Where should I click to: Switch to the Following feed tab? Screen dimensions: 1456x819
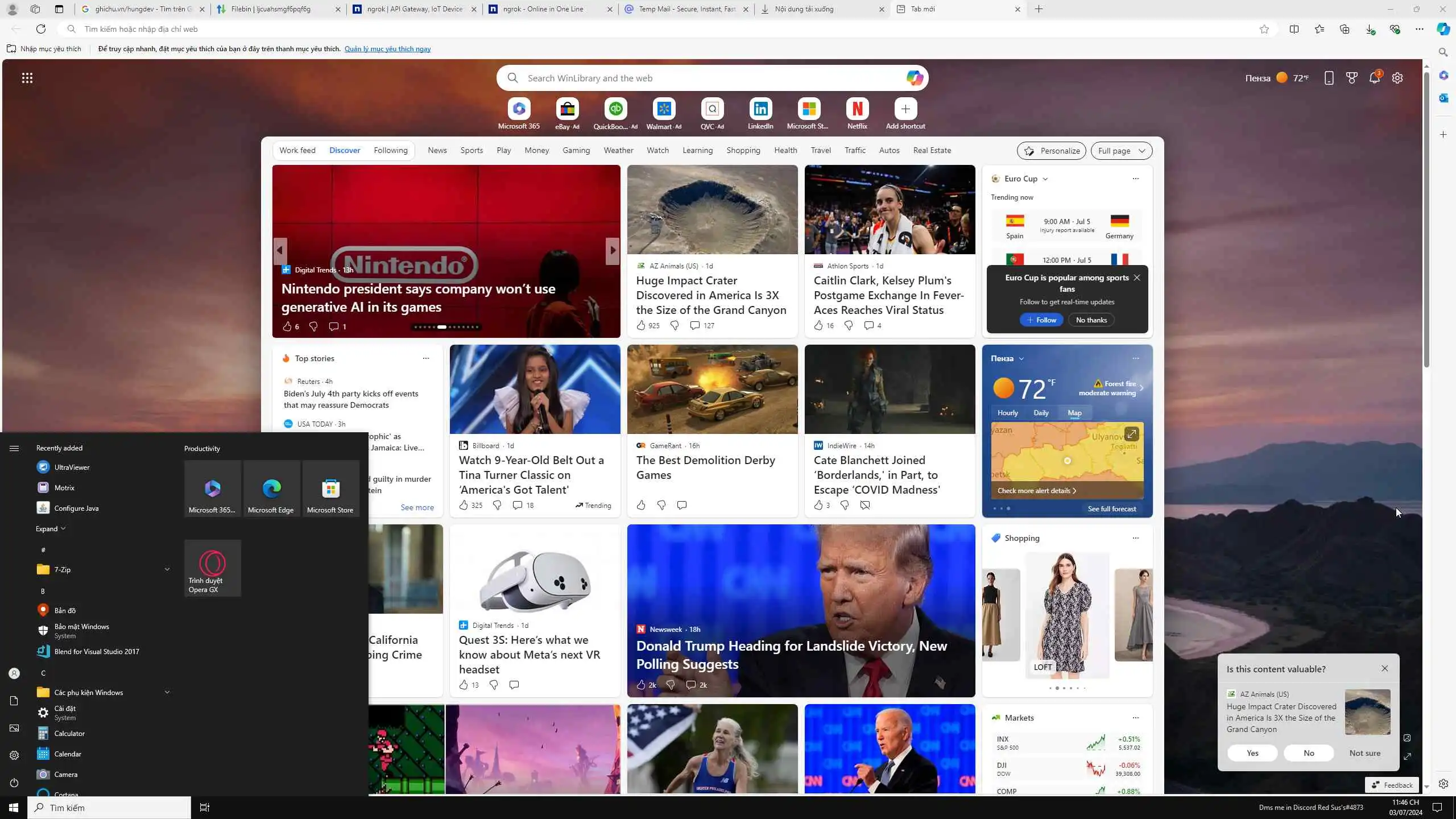click(390, 150)
